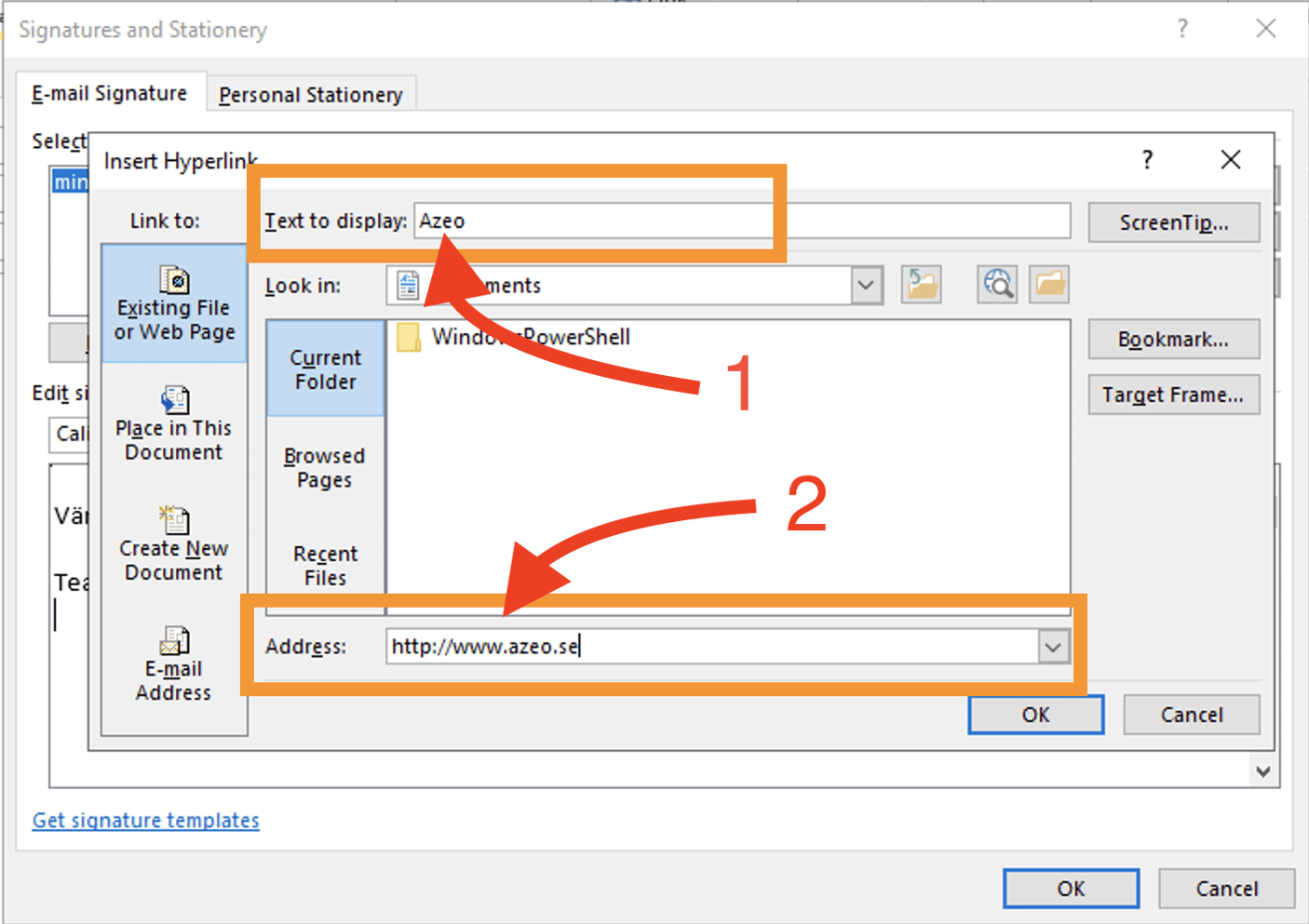The image size is (1309, 924).
Task: Click into the Address input field
Action: coord(713,647)
